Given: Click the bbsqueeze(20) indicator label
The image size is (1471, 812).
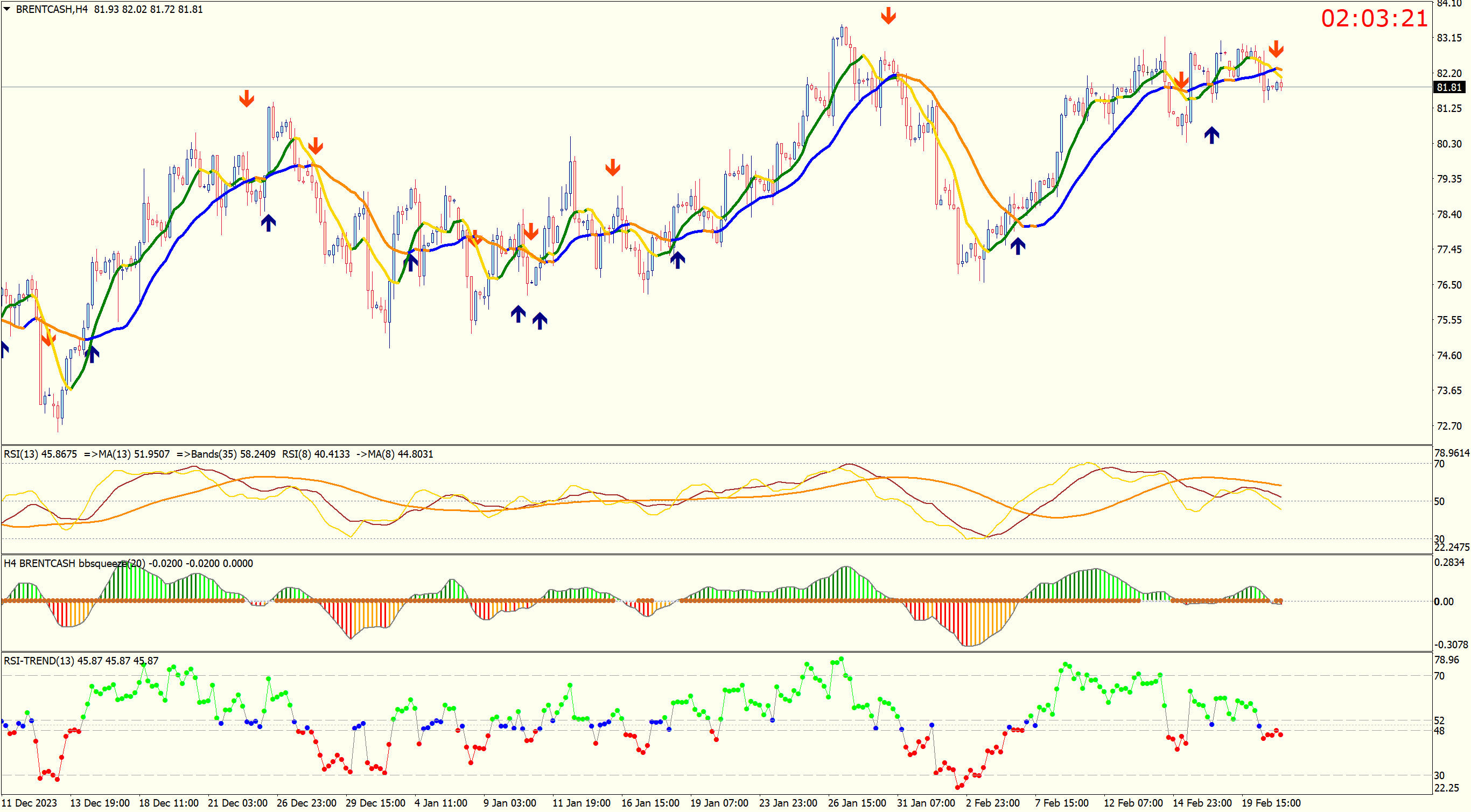Looking at the screenshot, I should pos(111,563).
